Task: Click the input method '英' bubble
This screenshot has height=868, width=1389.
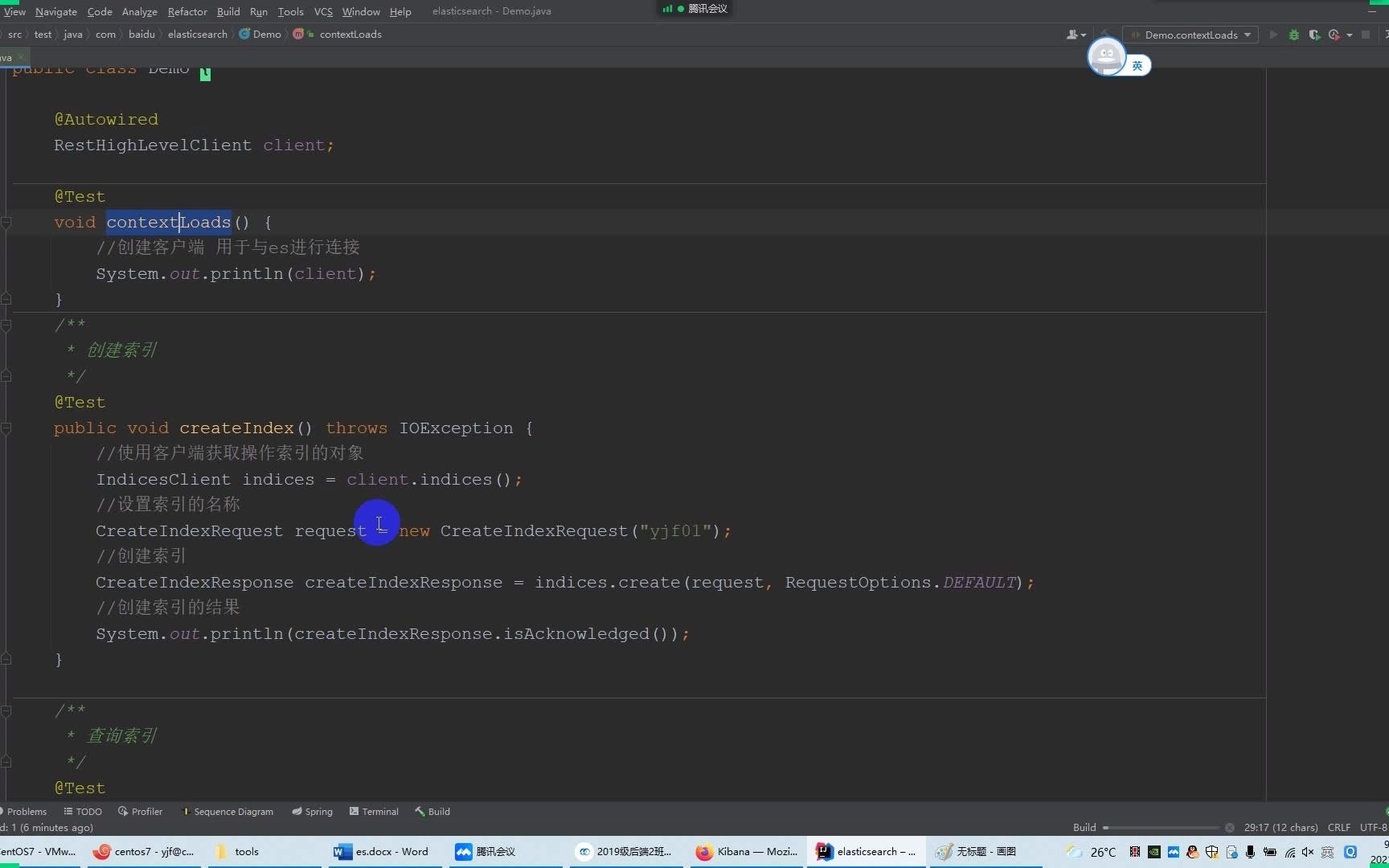Action: pyautogui.click(x=1137, y=66)
